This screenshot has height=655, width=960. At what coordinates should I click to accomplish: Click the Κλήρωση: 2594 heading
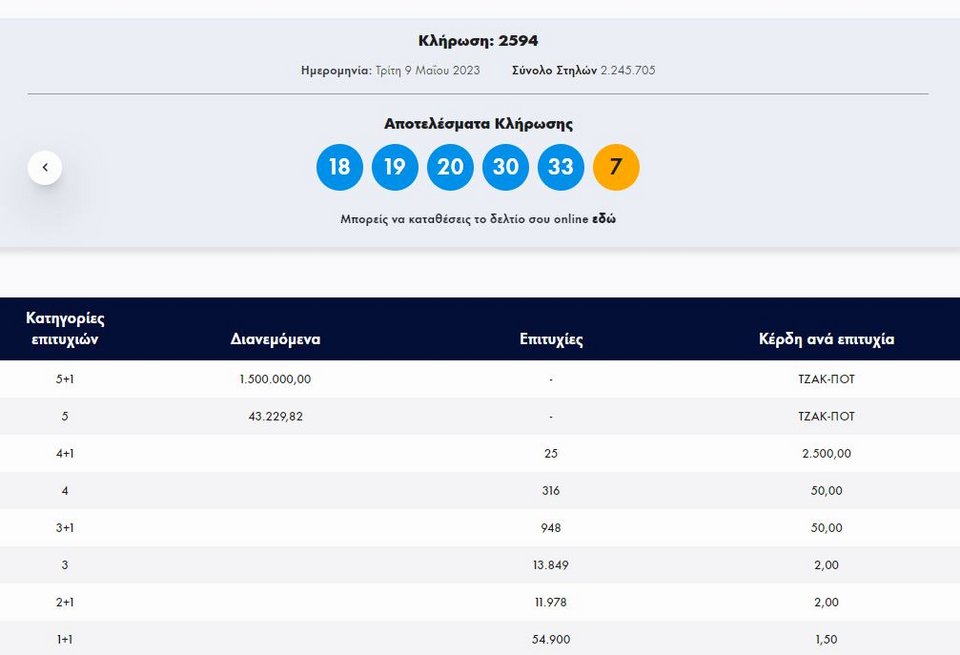coord(478,41)
